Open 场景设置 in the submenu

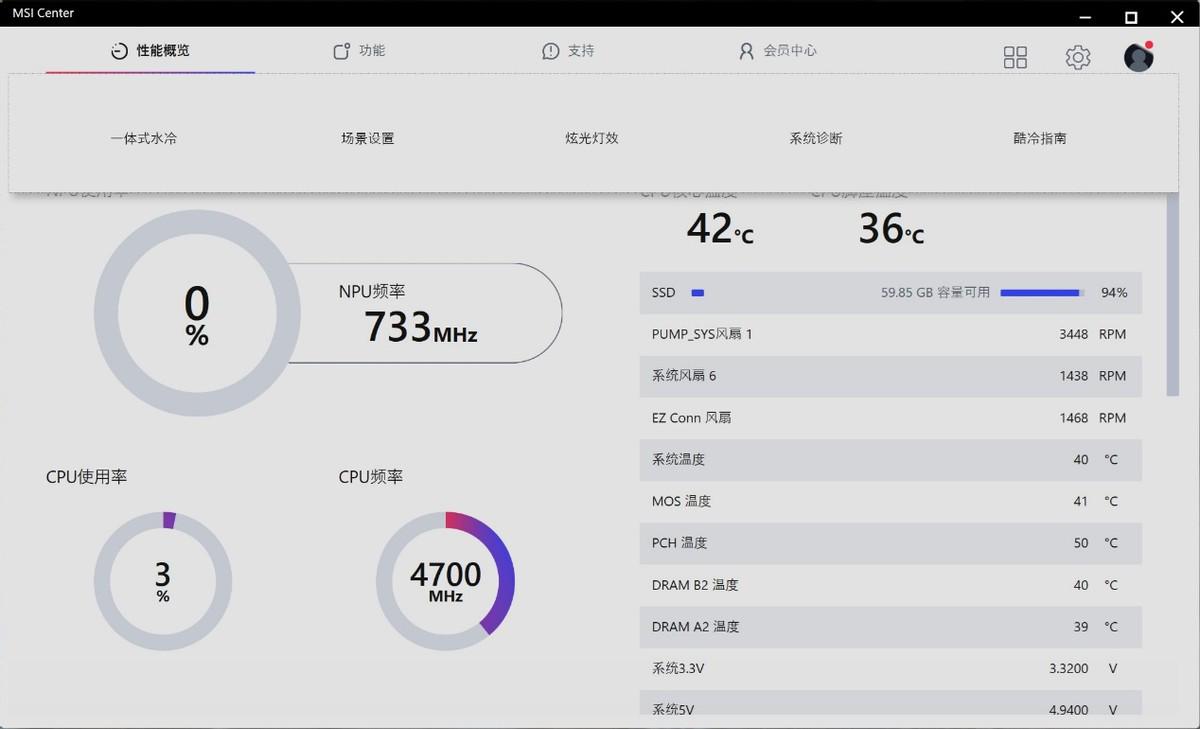pyautogui.click(x=368, y=139)
